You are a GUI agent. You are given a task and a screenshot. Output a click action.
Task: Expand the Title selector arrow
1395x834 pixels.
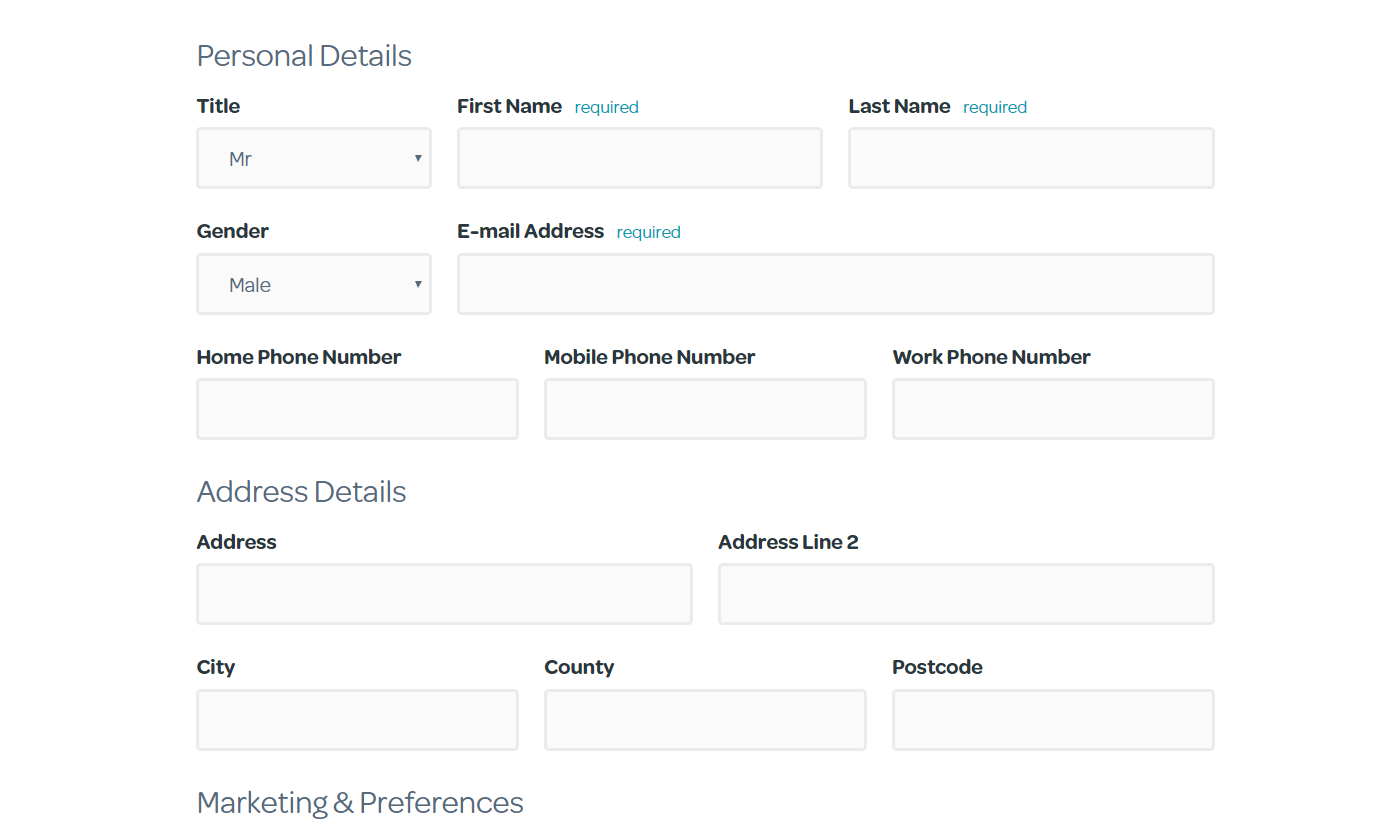click(417, 158)
